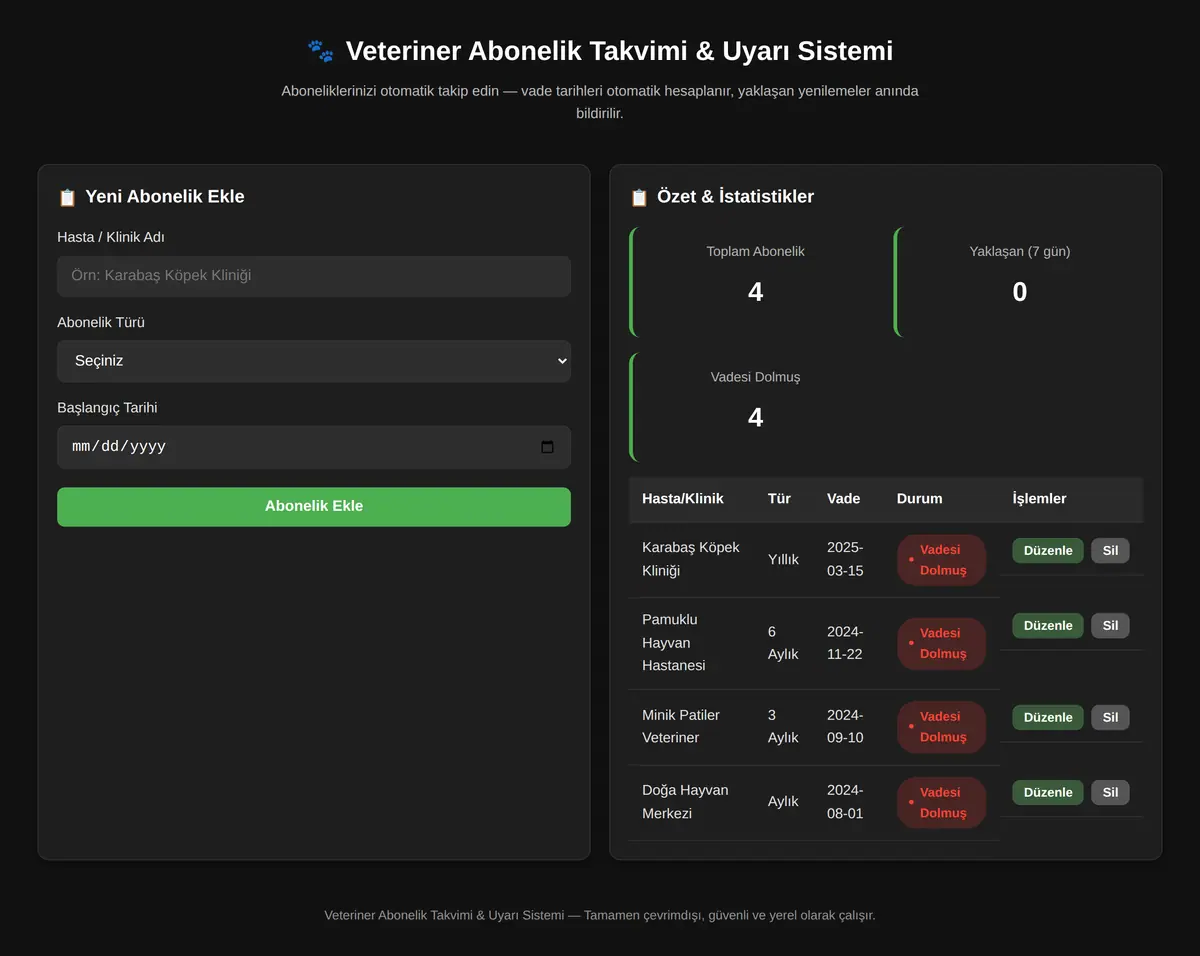The image size is (1200, 956).
Task: Edit Karabaş Köpek Kliniği with Düzenle
Action: 1047,551
